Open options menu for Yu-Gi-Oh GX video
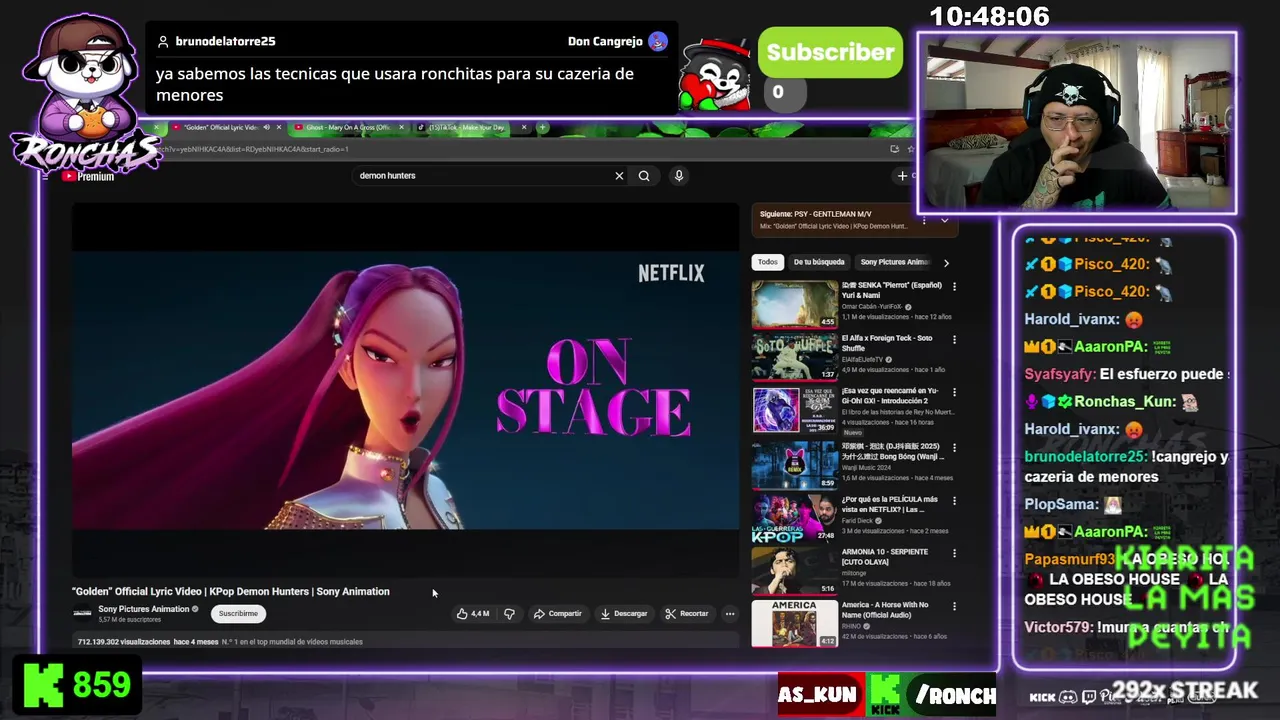 [954, 392]
